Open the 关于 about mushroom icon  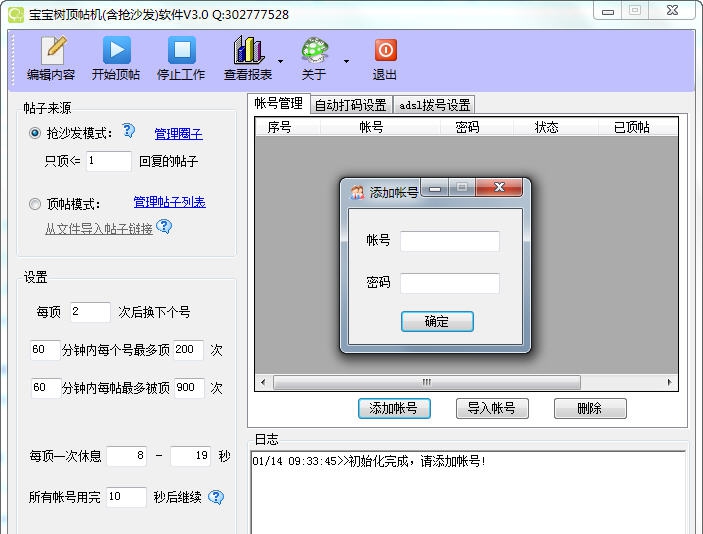(314, 58)
